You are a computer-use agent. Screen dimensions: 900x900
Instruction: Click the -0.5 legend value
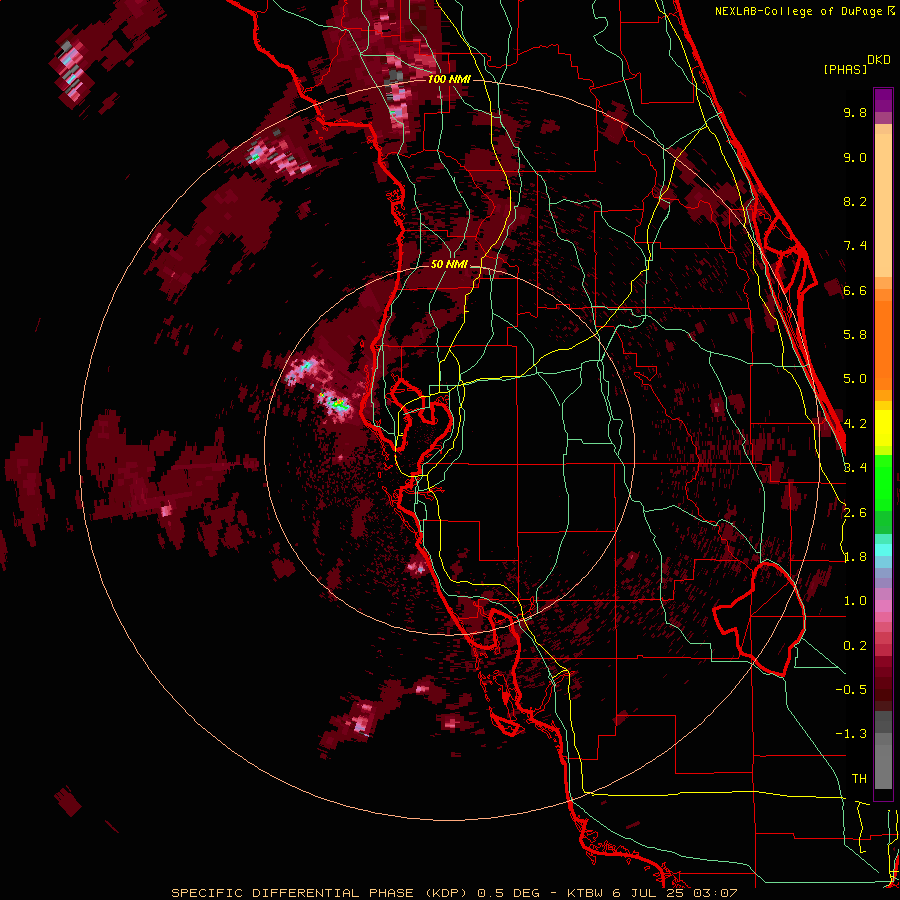(851, 689)
